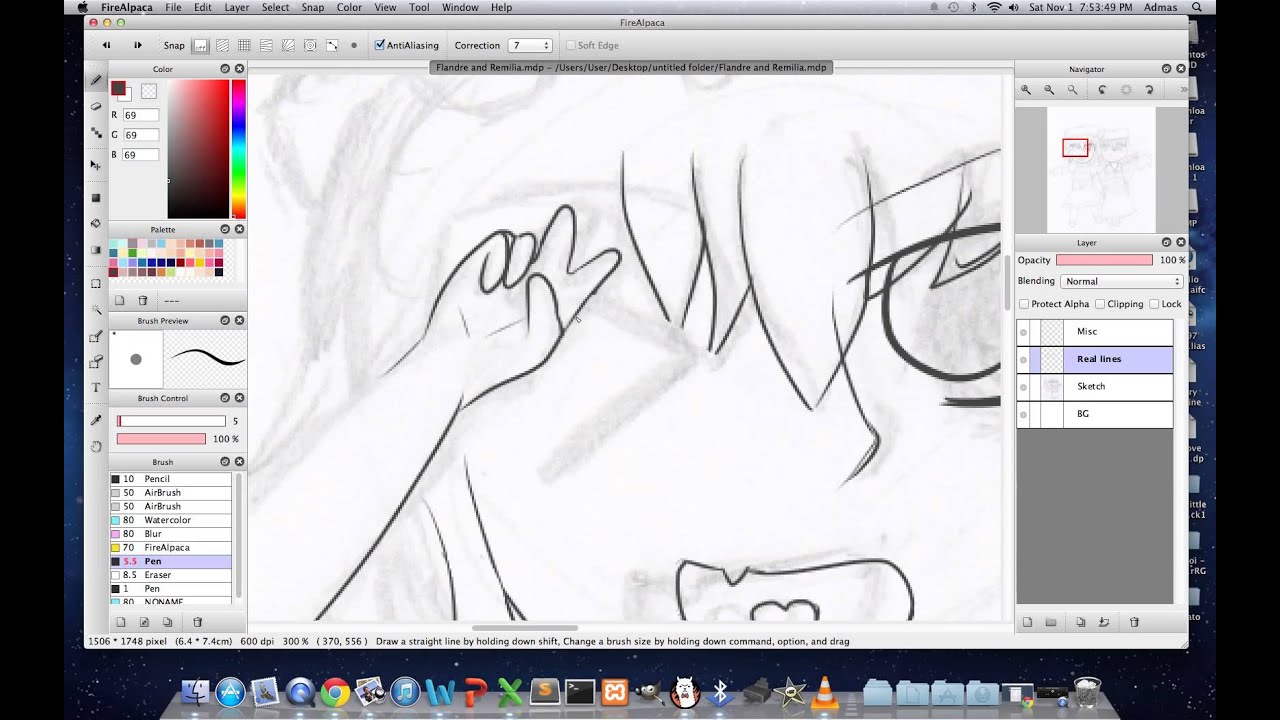Select the Select Eraser tool
The height and width of the screenshot is (720, 1280).
click(x=96, y=361)
